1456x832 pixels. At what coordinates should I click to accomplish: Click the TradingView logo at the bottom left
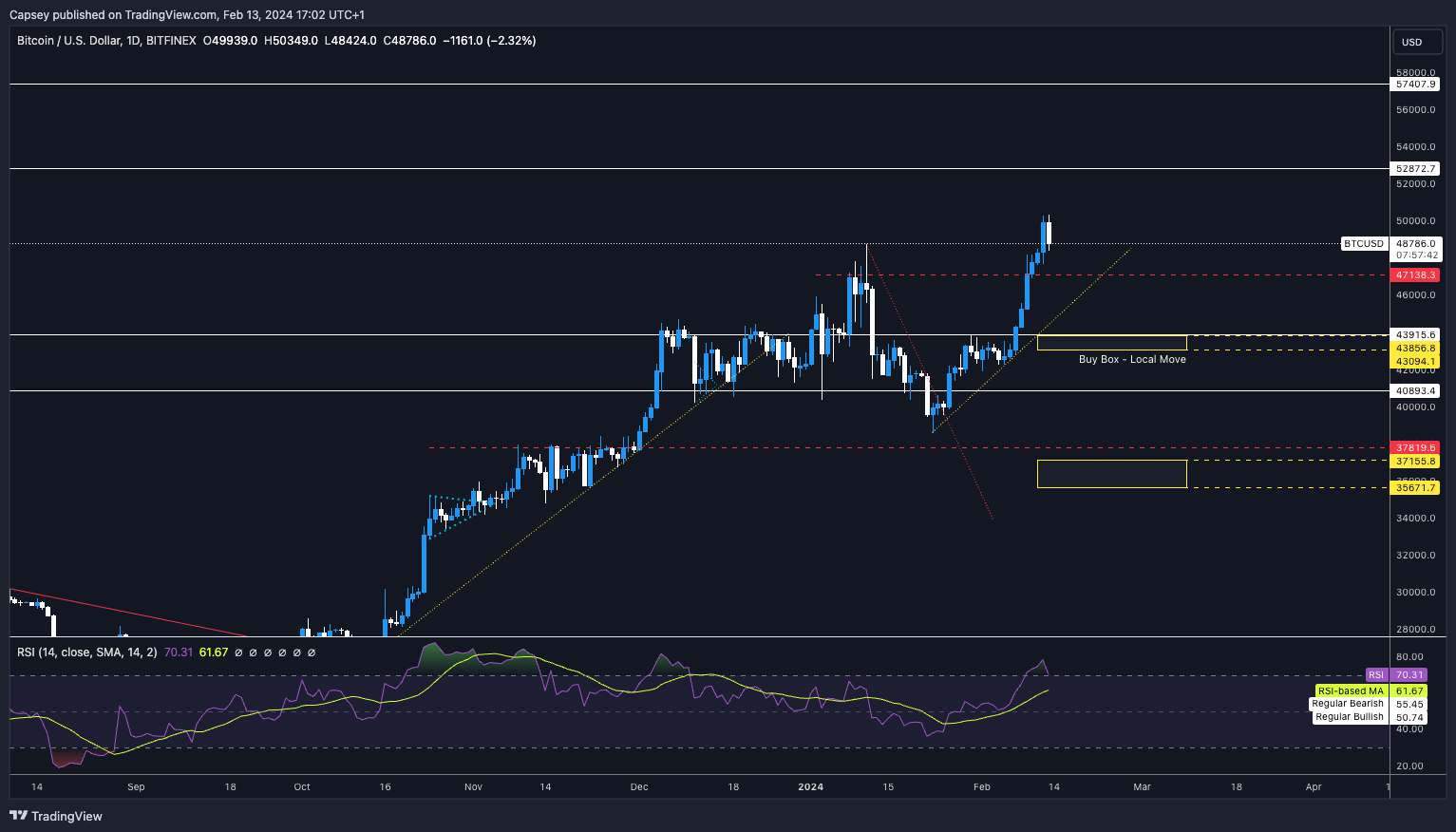[56, 816]
